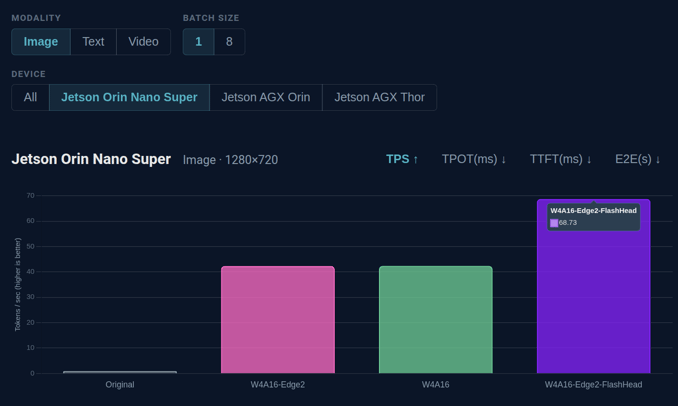Select Jetson Orin Nano Super device
Viewport: 678px width, 406px height.
[x=129, y=98]
